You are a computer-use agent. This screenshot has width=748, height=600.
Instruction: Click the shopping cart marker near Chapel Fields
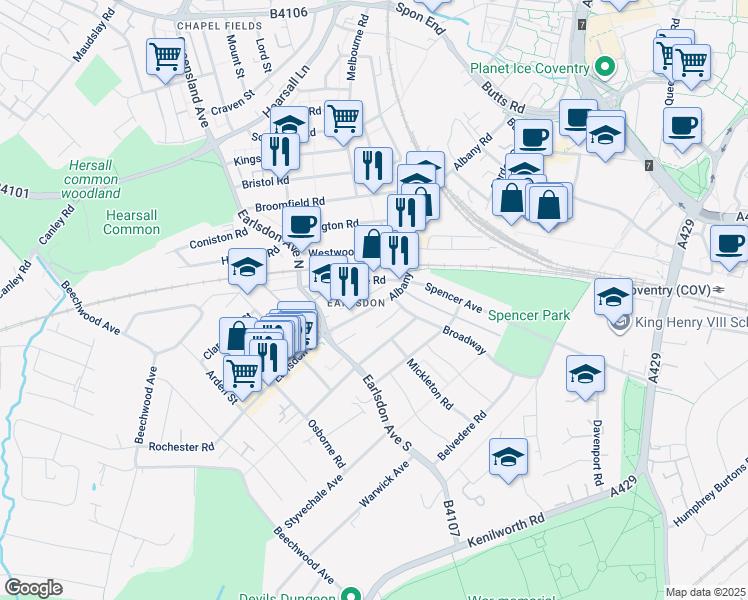(164, 56)
